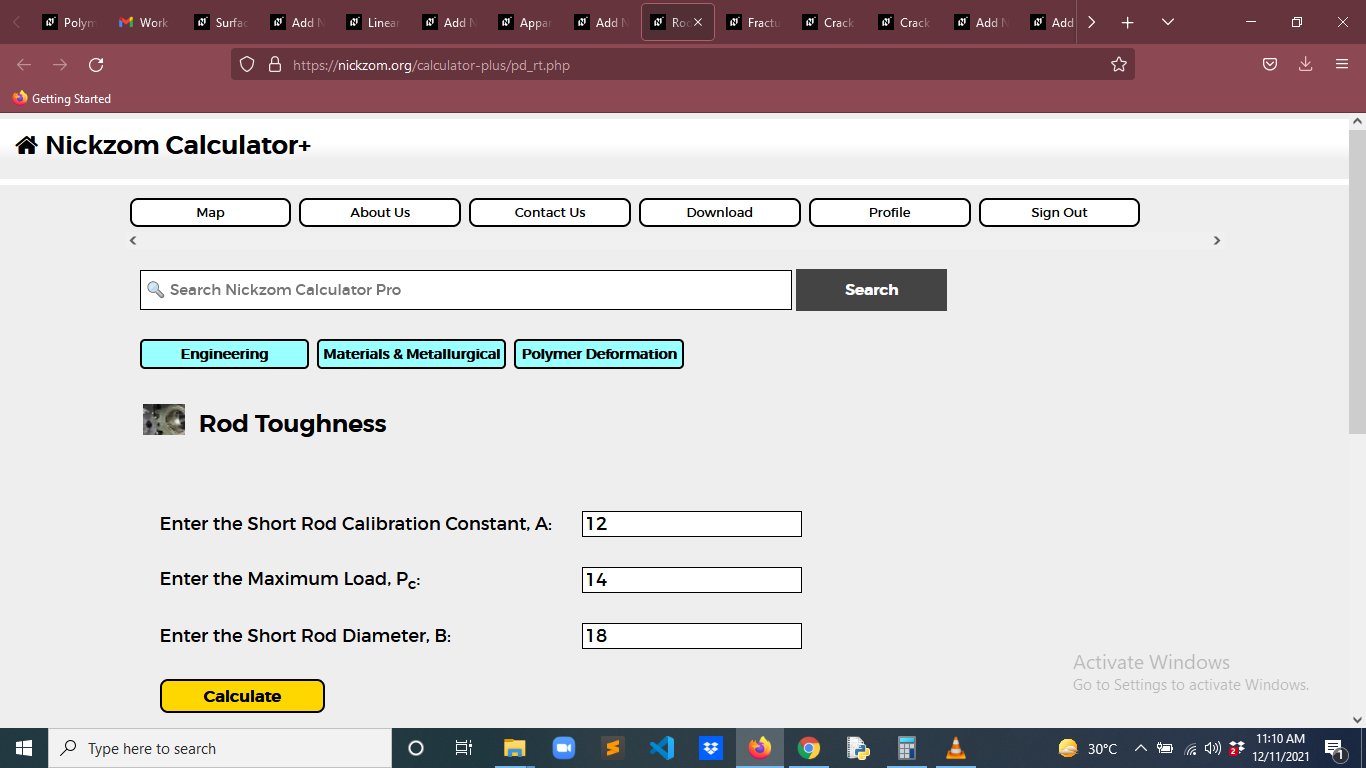Click the scrollbar down arrow
Image resolution: width=1366 pixels, height=768 pixels.
(x=1357, y=719)
